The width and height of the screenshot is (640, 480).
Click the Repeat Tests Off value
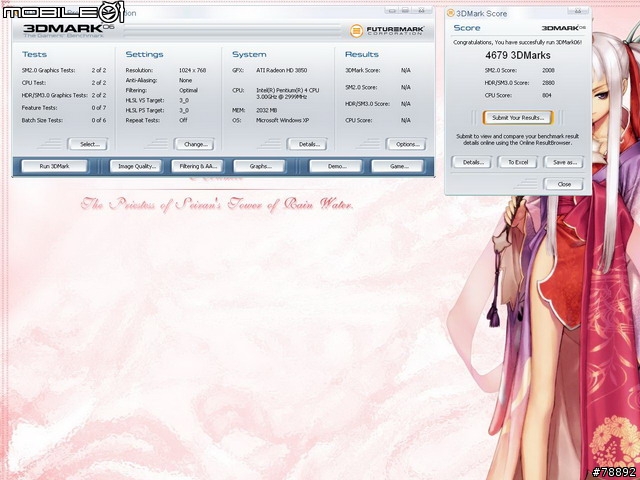(x=183, y=120)
